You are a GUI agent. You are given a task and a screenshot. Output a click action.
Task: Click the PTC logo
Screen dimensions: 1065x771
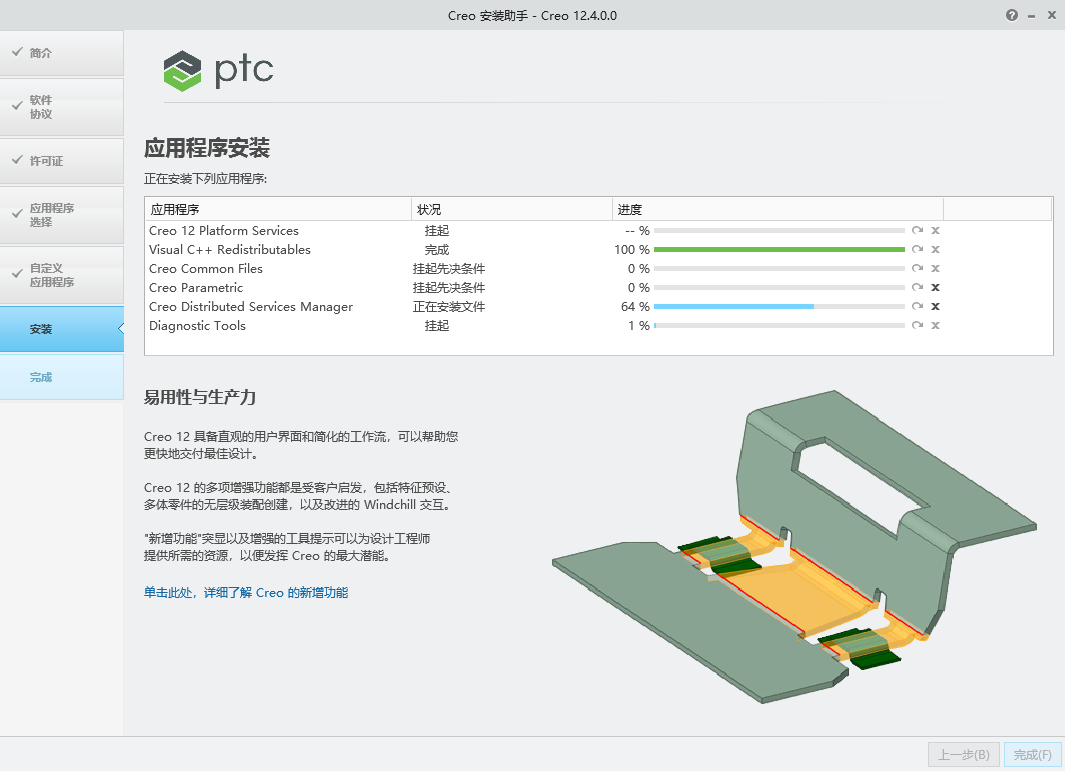click(x=218, y=70)
